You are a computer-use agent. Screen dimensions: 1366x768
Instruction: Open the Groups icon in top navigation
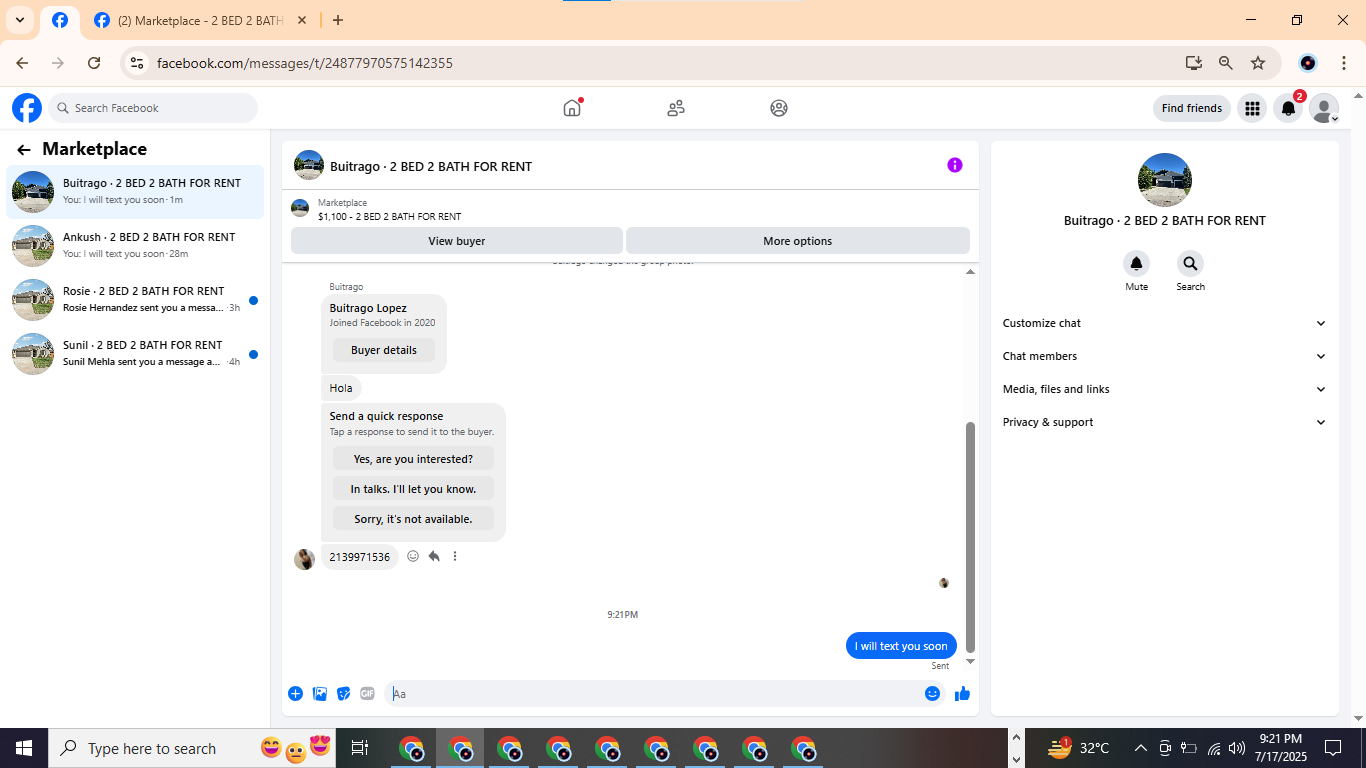779,108
